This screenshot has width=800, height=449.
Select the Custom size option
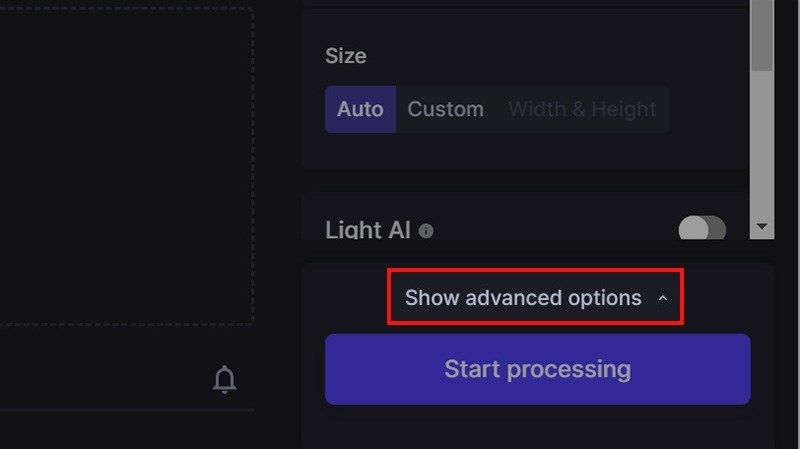click(x=445, y=109)
